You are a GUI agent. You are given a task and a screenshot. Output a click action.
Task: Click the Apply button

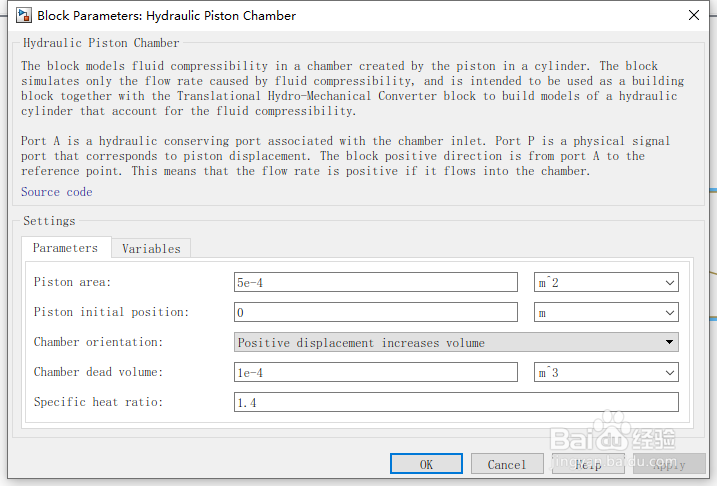(x=668, y=464)
